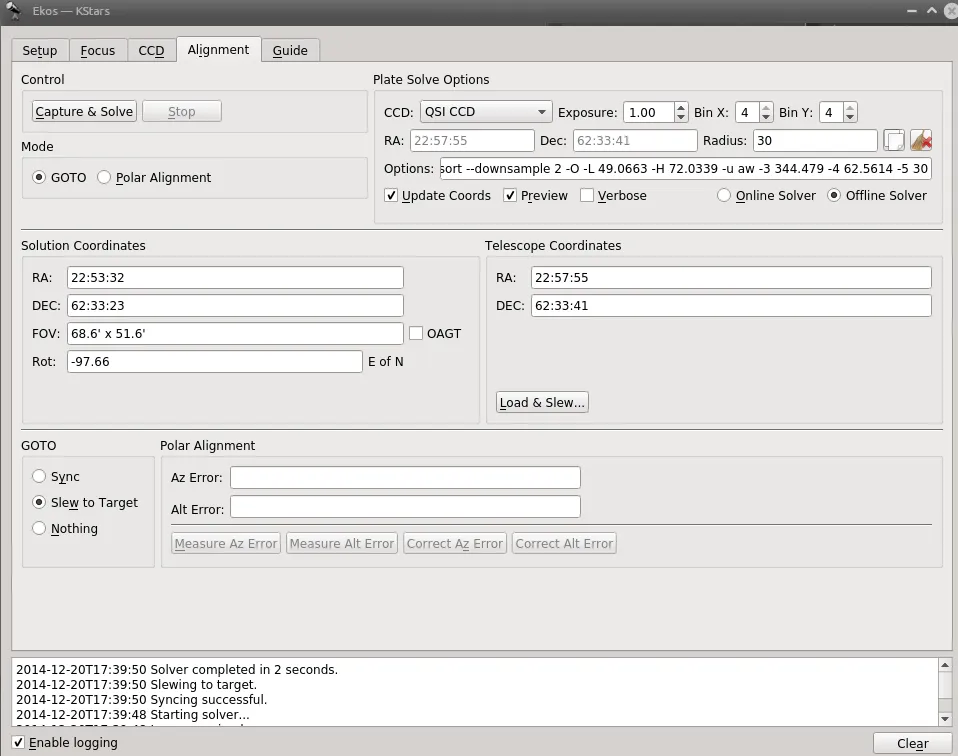Screen dimensions: 958x756
Task: Increase Bin Y with the up arrow
Action: pos(850,107)
